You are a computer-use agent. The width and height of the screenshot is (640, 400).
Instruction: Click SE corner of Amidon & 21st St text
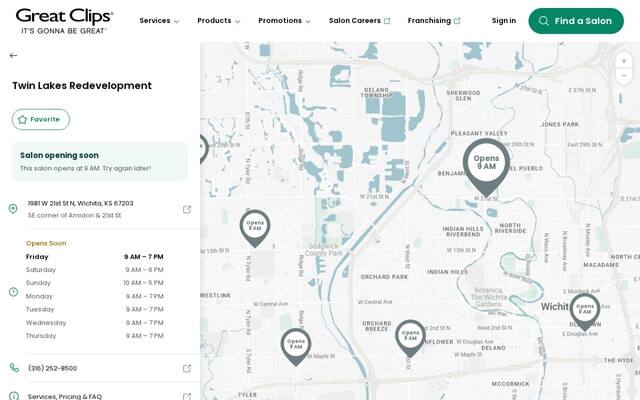(x=74, y=215)
